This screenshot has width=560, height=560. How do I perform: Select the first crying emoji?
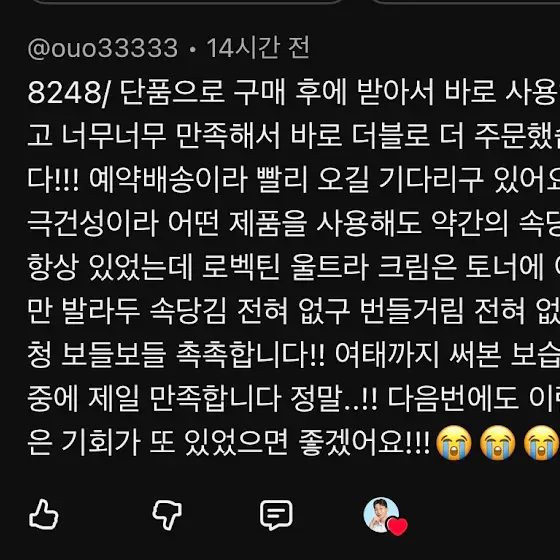454,443
